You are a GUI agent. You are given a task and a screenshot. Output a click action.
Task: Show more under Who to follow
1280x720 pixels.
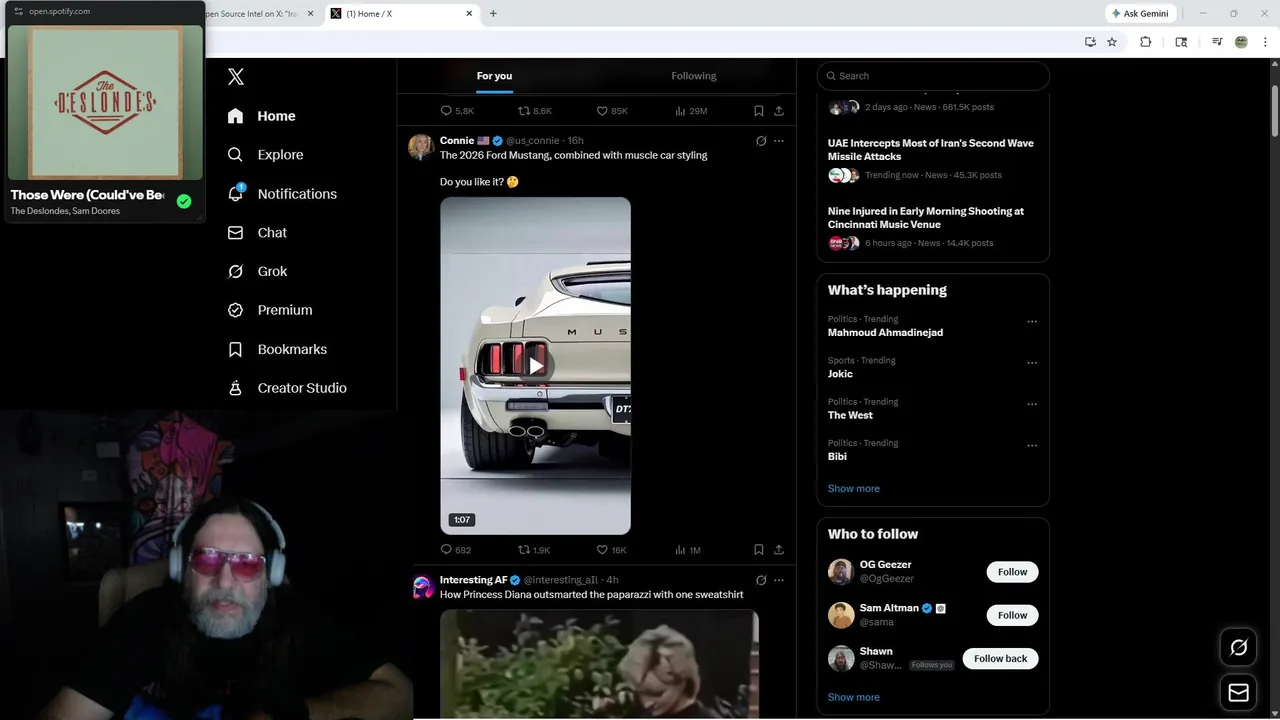[x=853, y=697]
